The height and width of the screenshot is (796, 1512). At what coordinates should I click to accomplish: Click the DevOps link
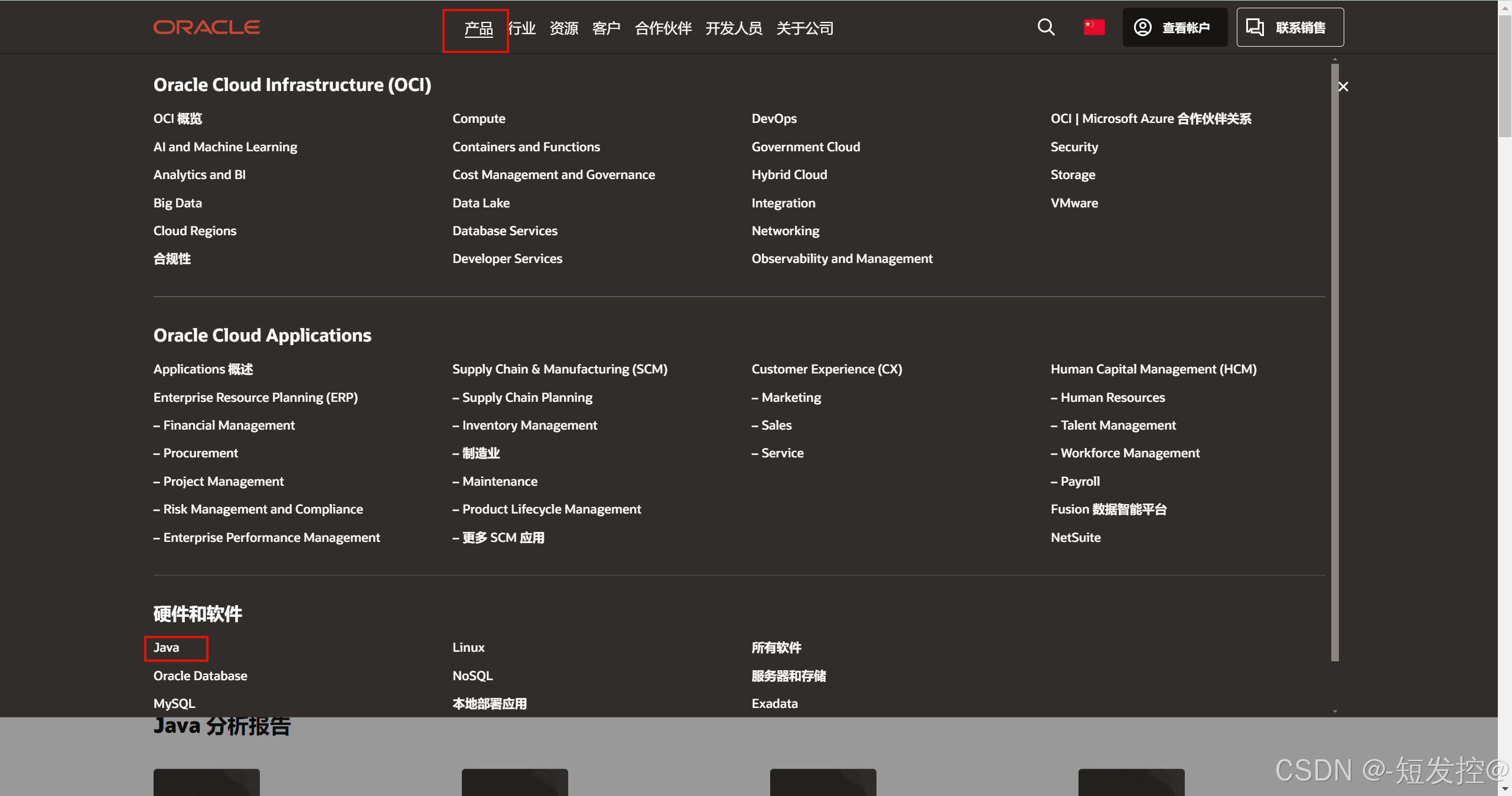click(774, 119)
